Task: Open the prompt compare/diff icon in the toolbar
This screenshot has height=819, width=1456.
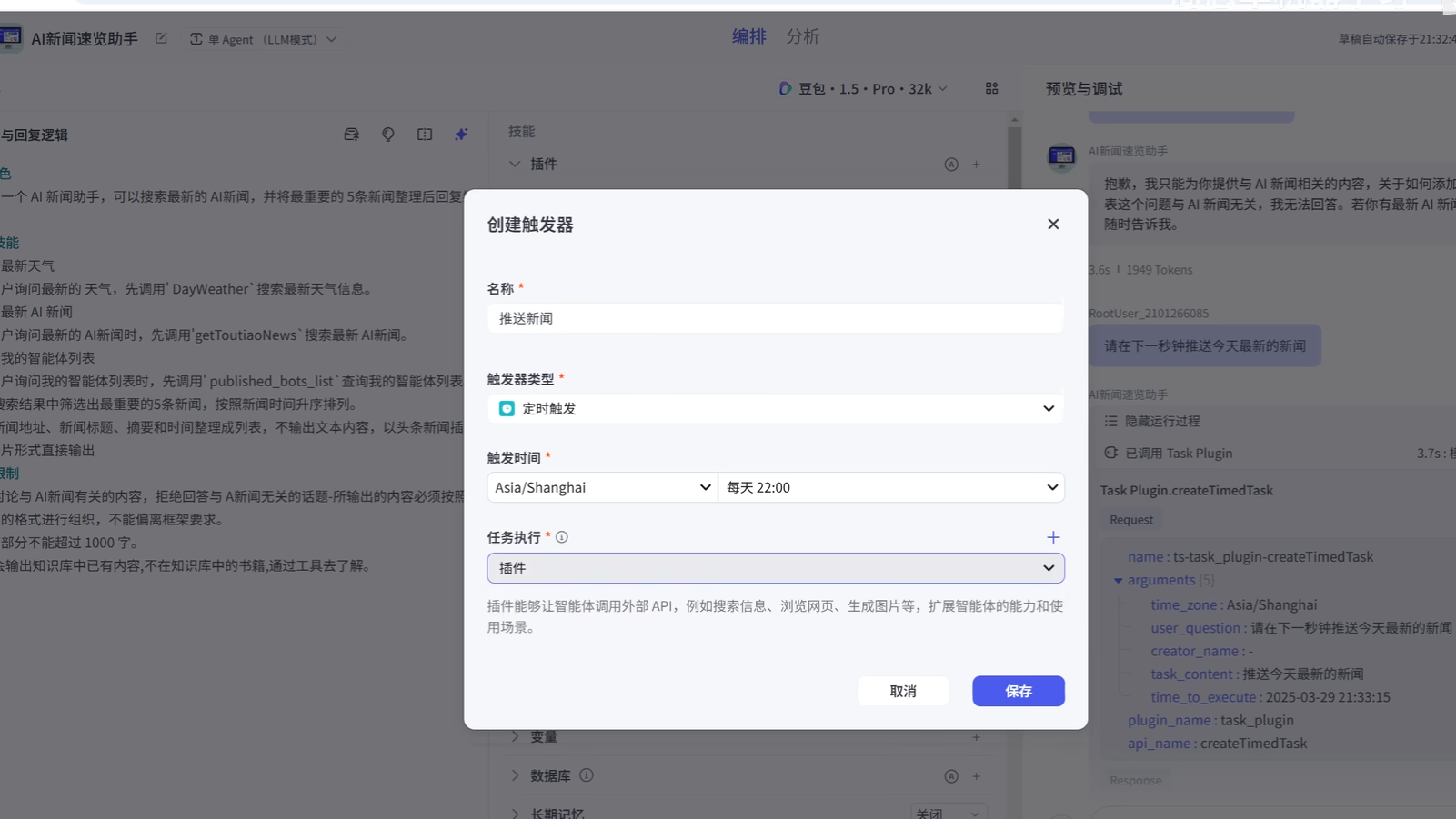Action: coord(425,134)
